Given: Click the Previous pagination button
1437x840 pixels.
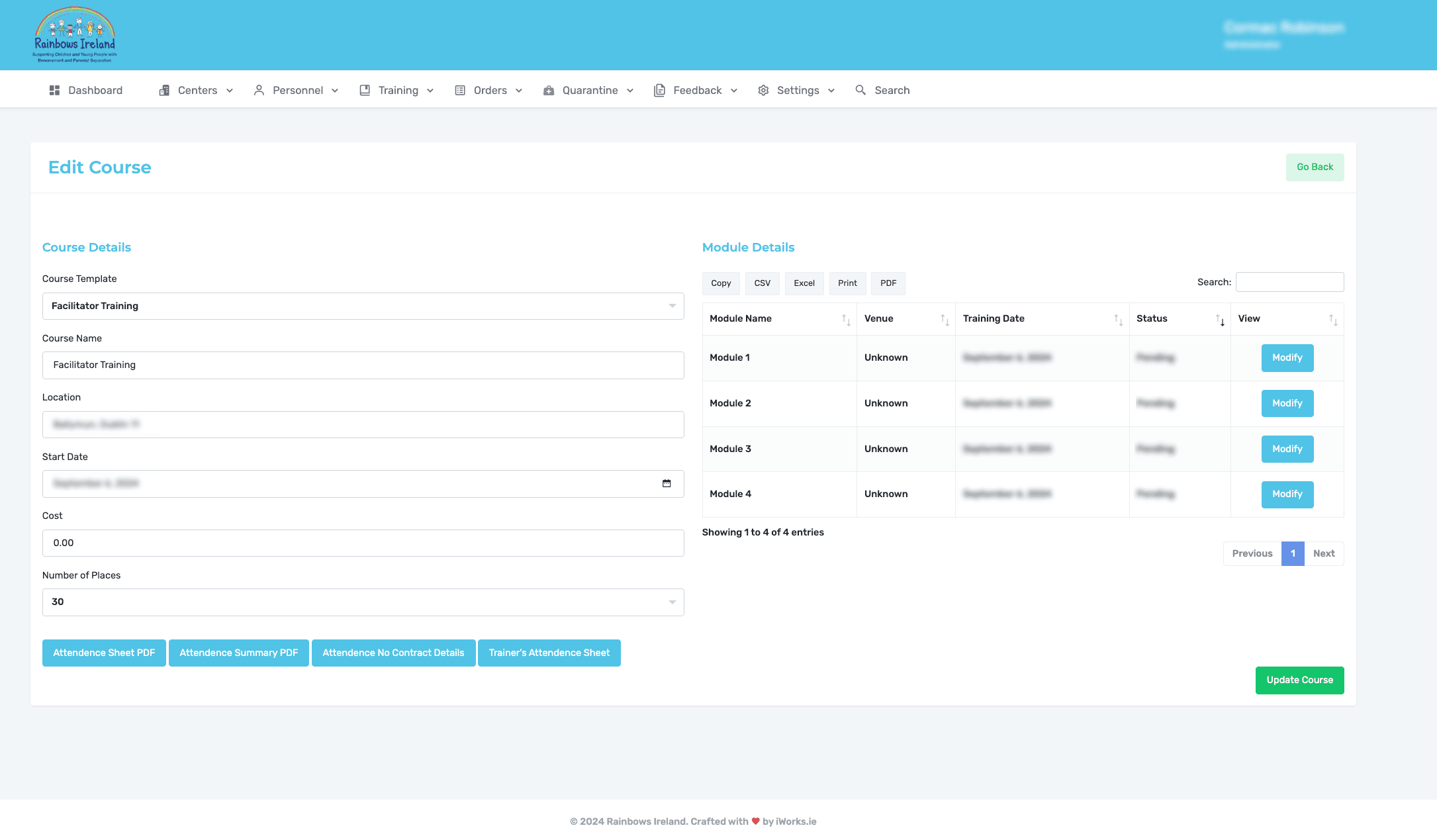Looking at the screenshot, I should (x=1252, y=553).
